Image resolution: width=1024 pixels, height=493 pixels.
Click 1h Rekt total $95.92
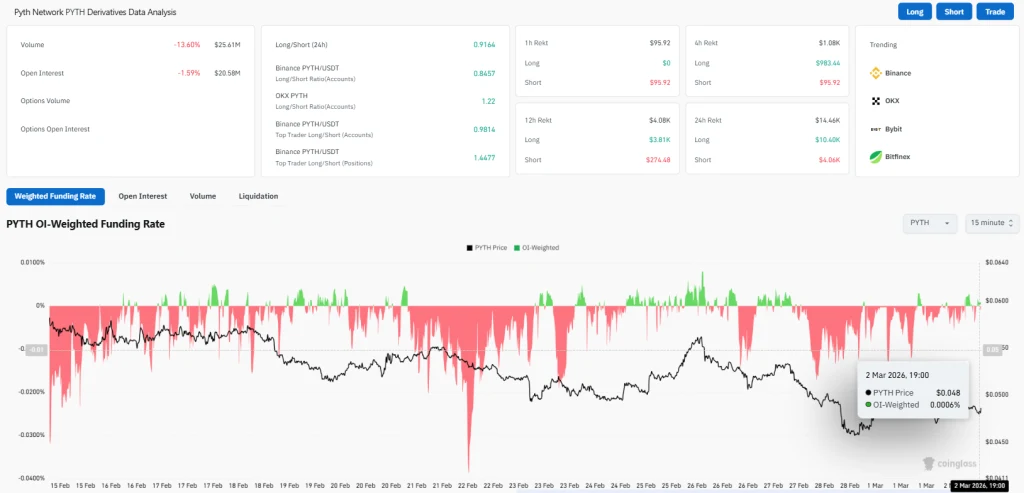click(660, 43)
